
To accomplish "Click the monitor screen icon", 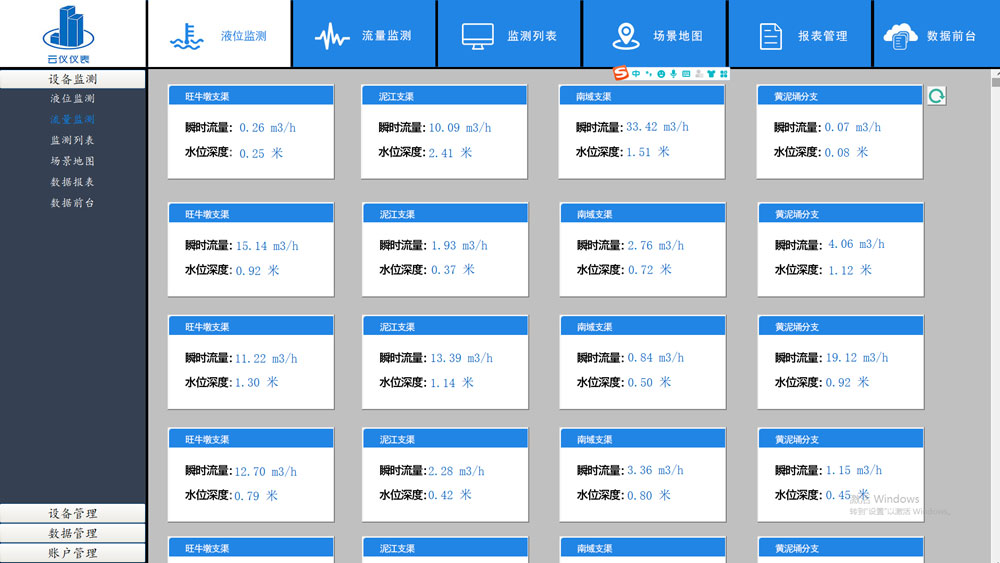I will [478, 36].
